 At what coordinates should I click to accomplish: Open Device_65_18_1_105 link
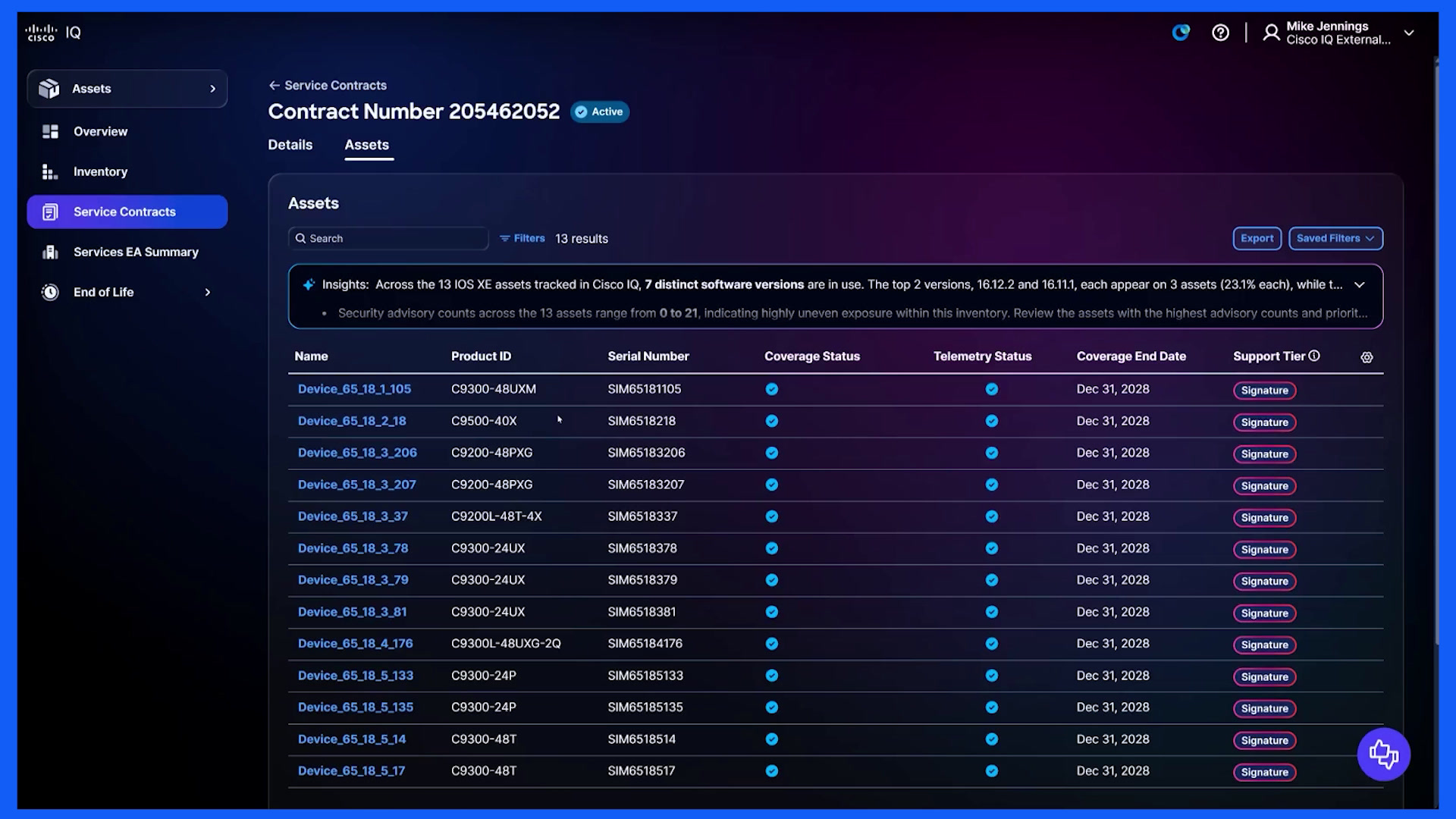[354, 389]
